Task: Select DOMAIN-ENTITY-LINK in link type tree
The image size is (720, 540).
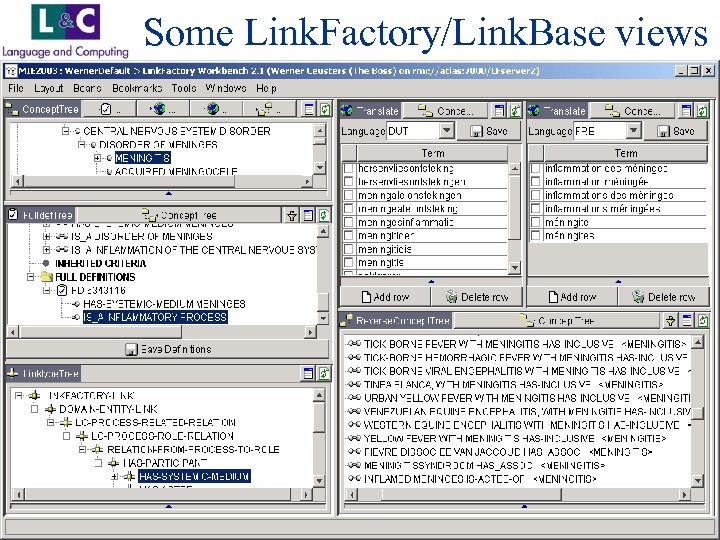Action: [108, 409]
